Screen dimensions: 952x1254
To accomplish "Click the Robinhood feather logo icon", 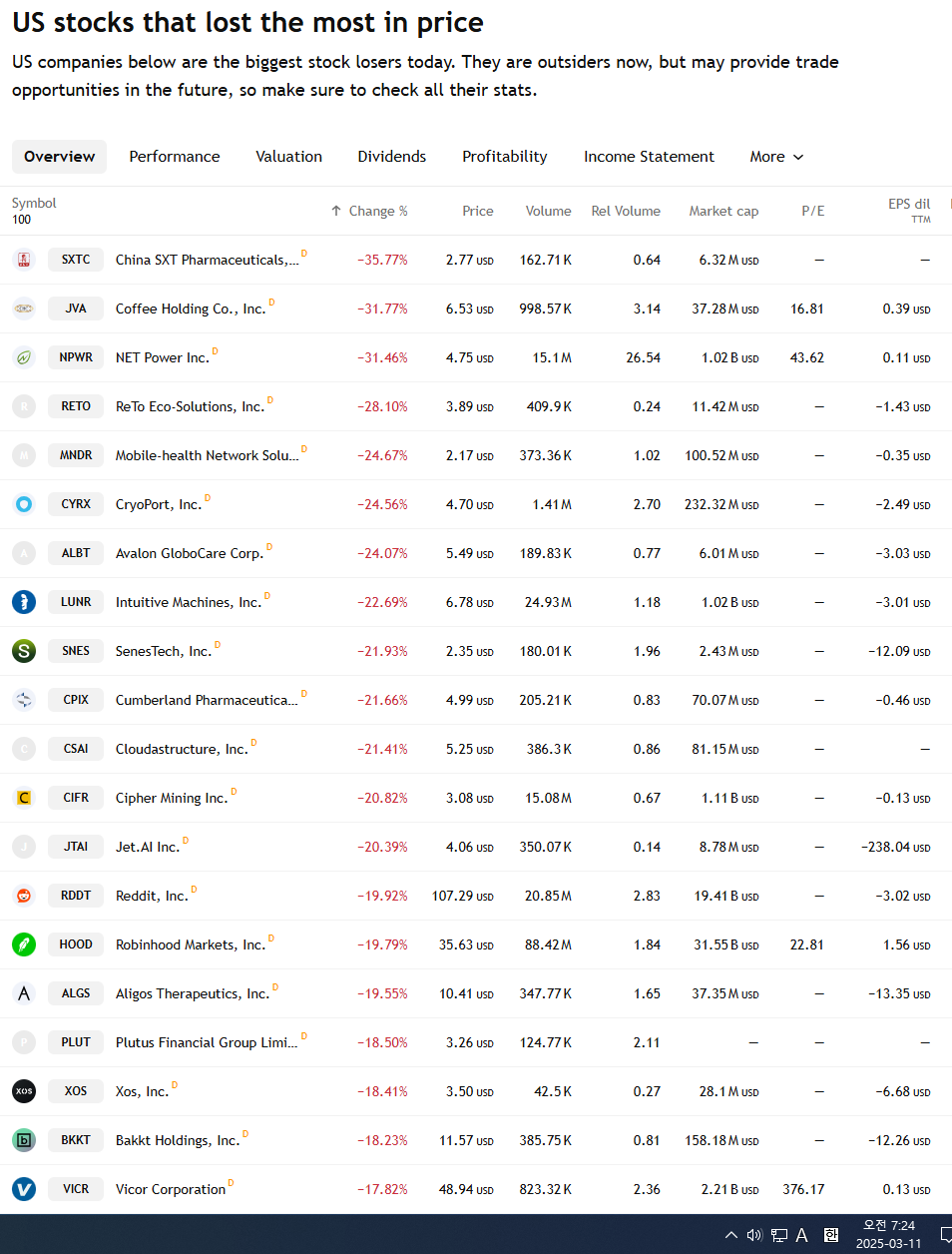I will point(24,944).
